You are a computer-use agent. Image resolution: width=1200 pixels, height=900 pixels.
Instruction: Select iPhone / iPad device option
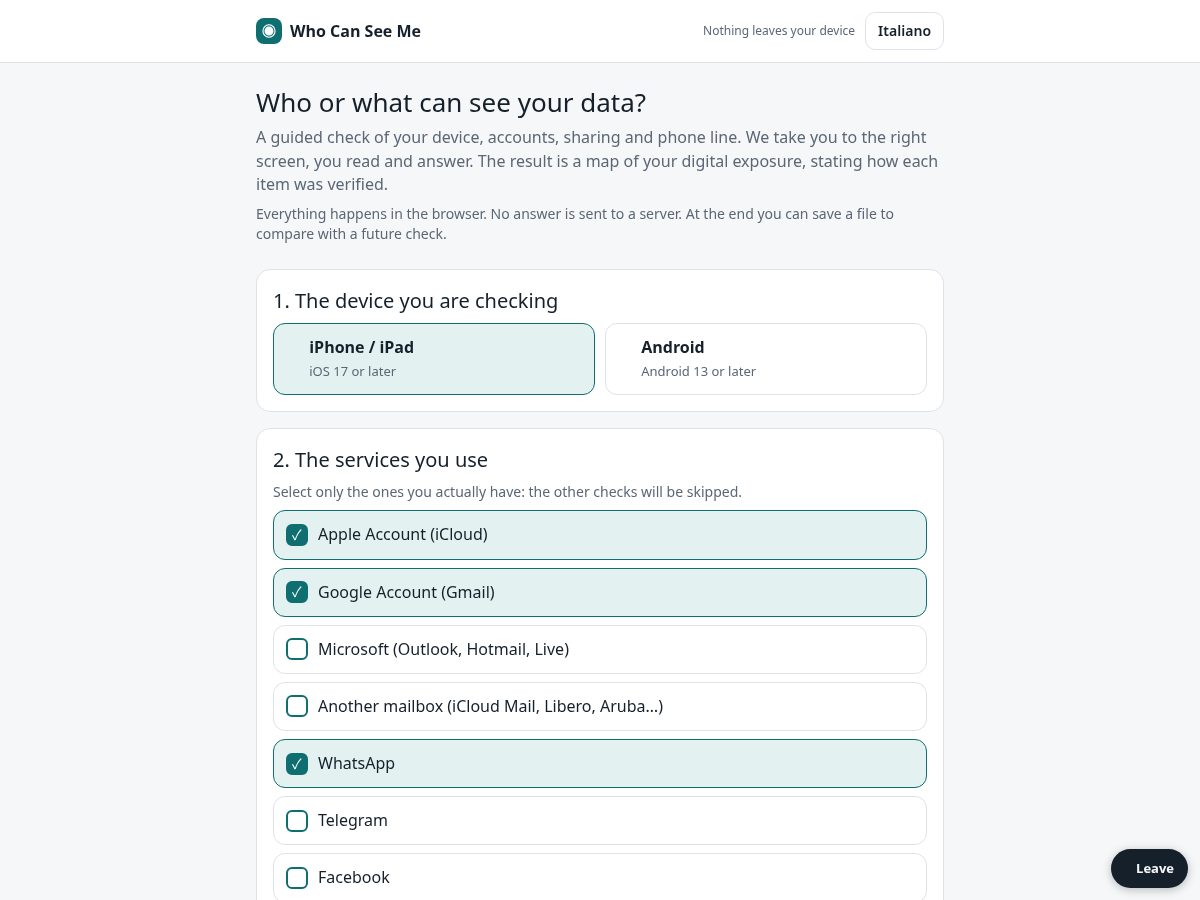434,359
